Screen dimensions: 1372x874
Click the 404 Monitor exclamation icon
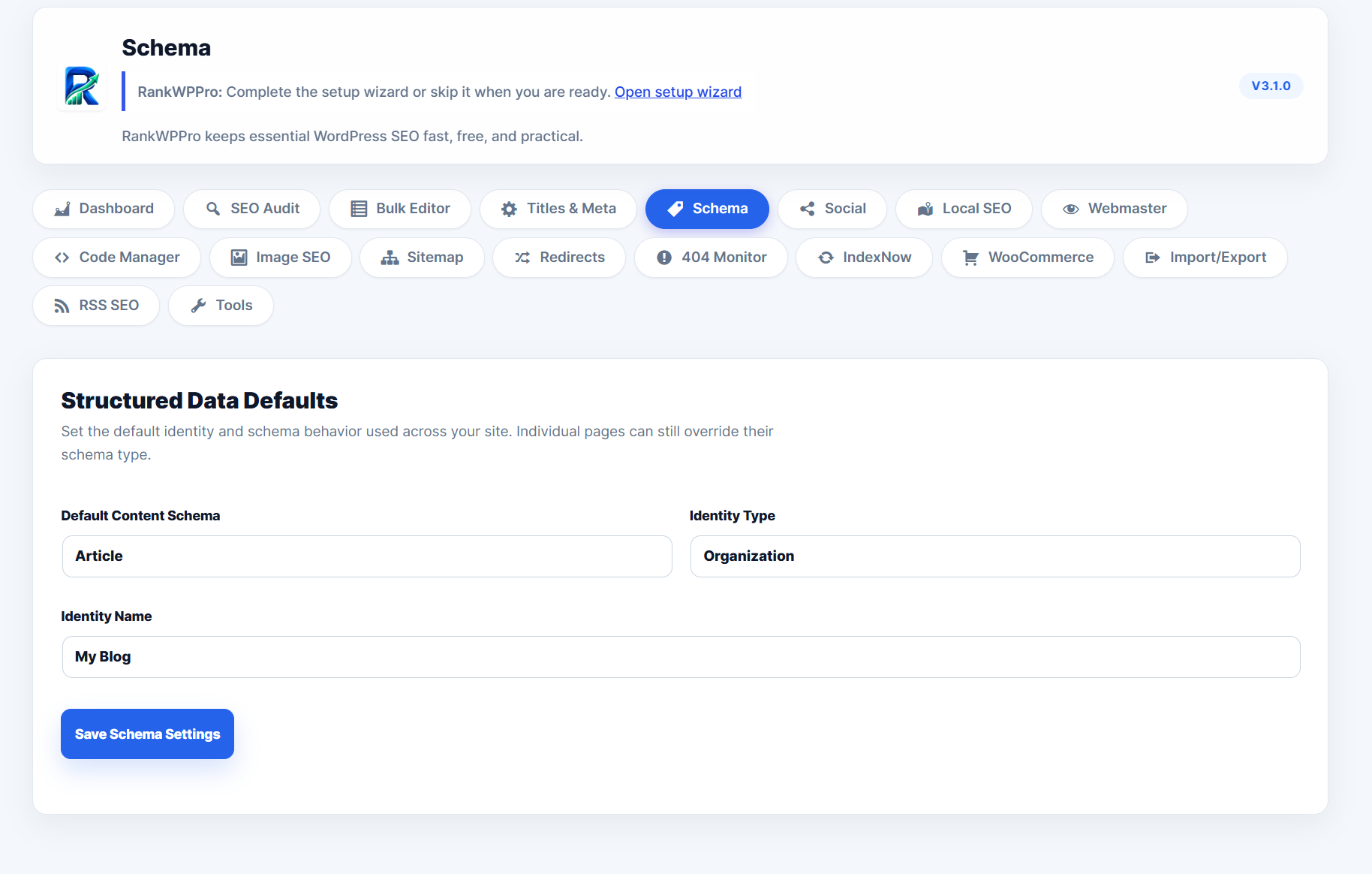coord(664,258)
